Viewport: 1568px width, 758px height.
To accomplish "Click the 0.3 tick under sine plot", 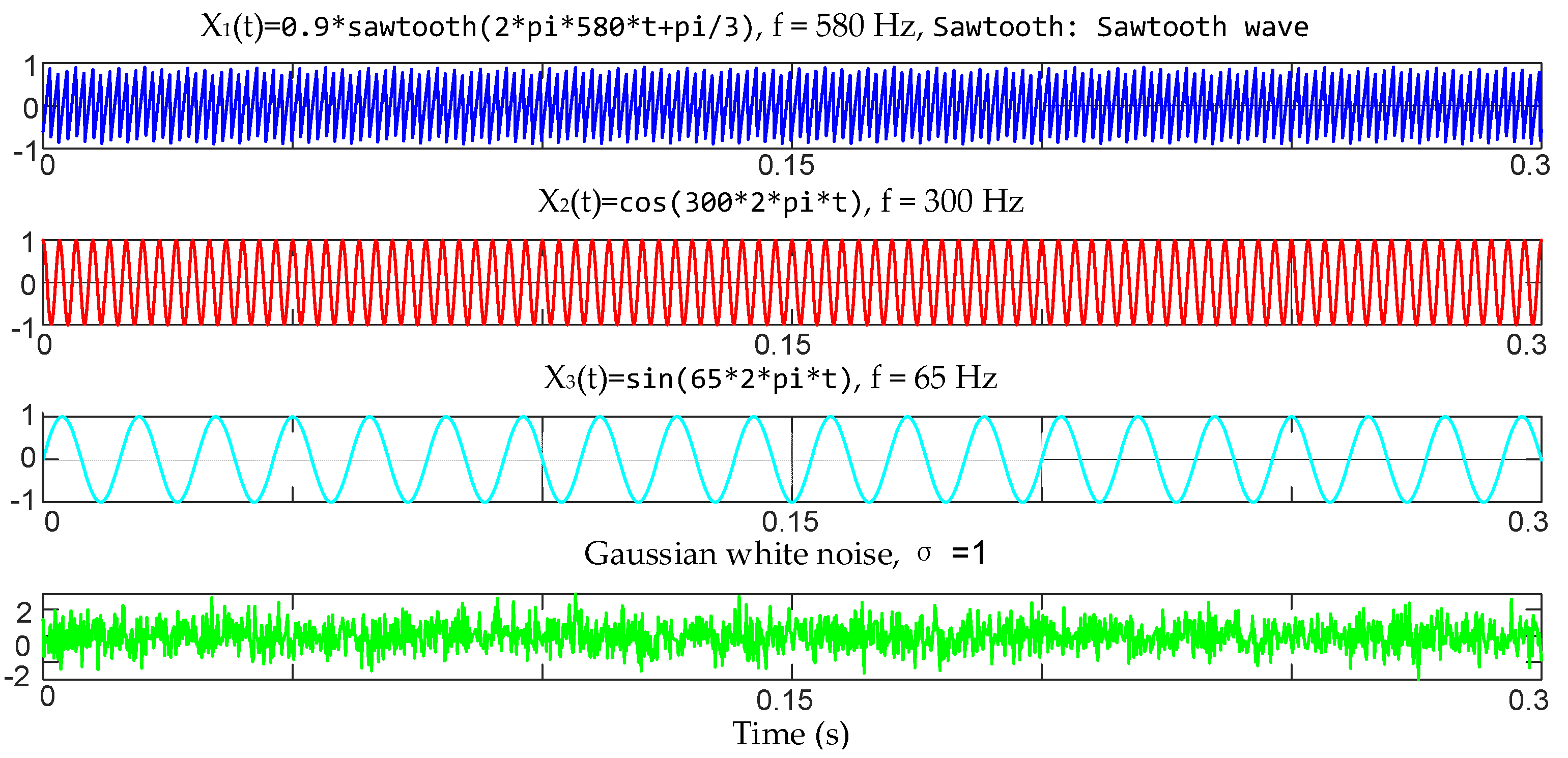I will coord(1528,522).
